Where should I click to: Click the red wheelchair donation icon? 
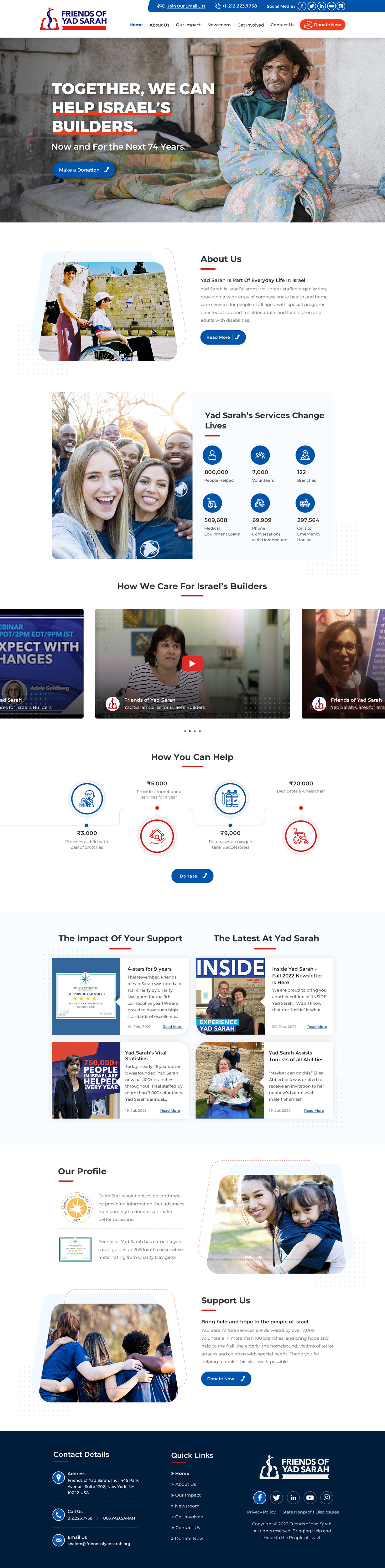[x=300, y=836]
